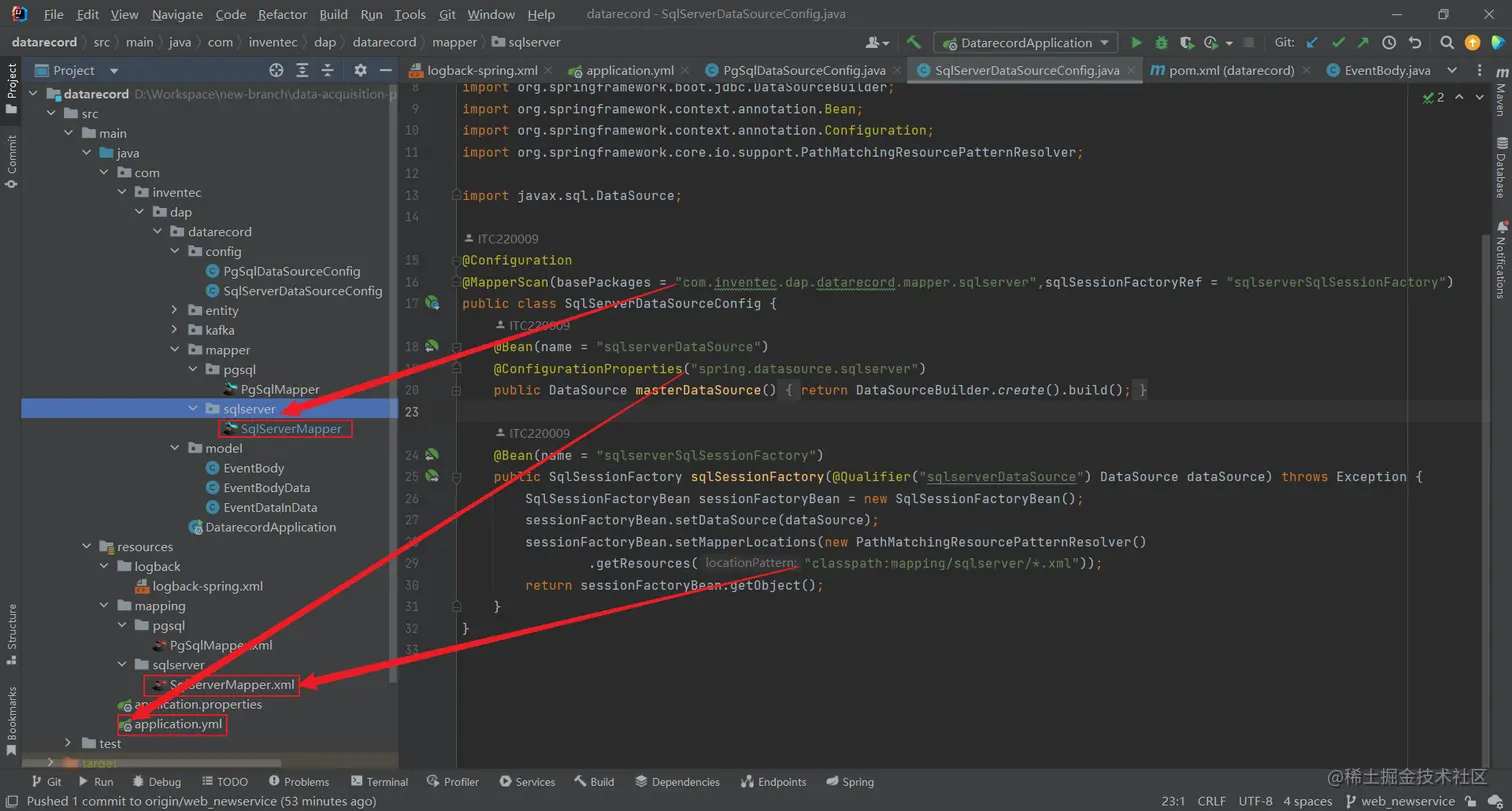Screen dimensions: 1512x811
Task: Expand the entity folder
Action: 174,311
